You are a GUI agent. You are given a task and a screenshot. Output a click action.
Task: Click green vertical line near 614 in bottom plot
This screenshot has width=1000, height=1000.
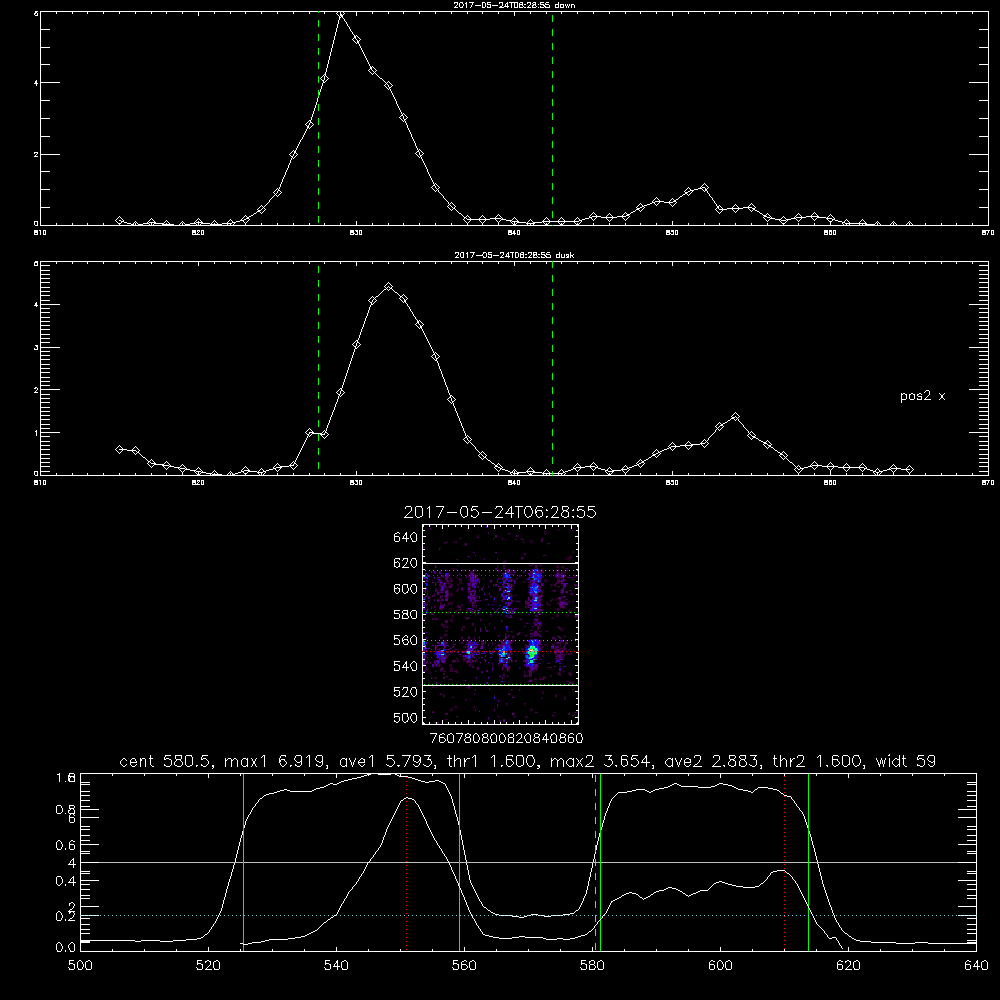coord(808,862)
